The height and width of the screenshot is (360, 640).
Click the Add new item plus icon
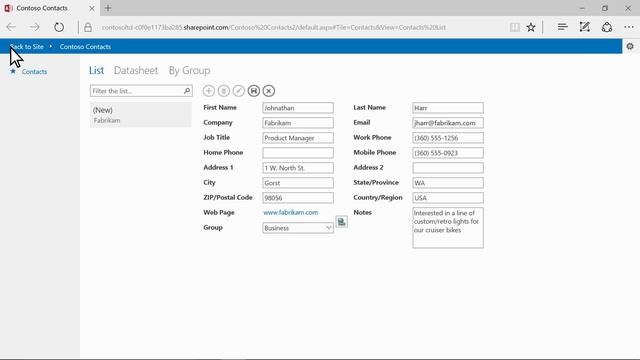[209, 91]
